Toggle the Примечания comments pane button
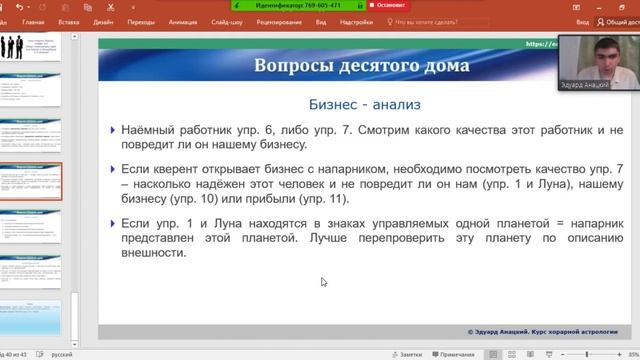Image resolution: width=640 pixels, height=360 pixels. tap(453, 355)
